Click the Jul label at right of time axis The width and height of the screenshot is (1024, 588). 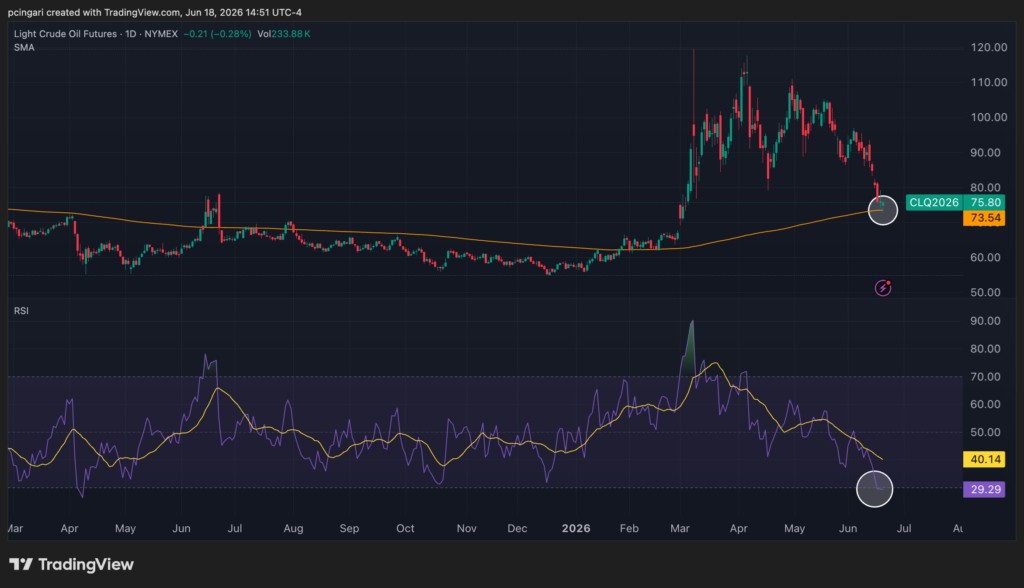[904, 529]
